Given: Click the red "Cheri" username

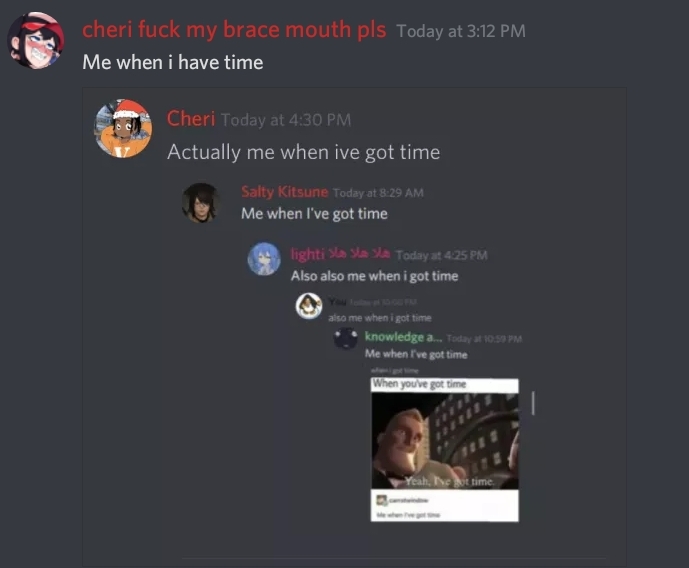Looking at the screenshot, I should 191,119.
